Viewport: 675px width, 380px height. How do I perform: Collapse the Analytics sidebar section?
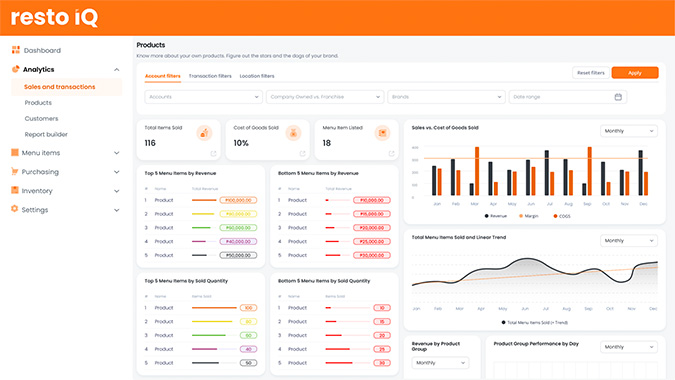(117, 70)
